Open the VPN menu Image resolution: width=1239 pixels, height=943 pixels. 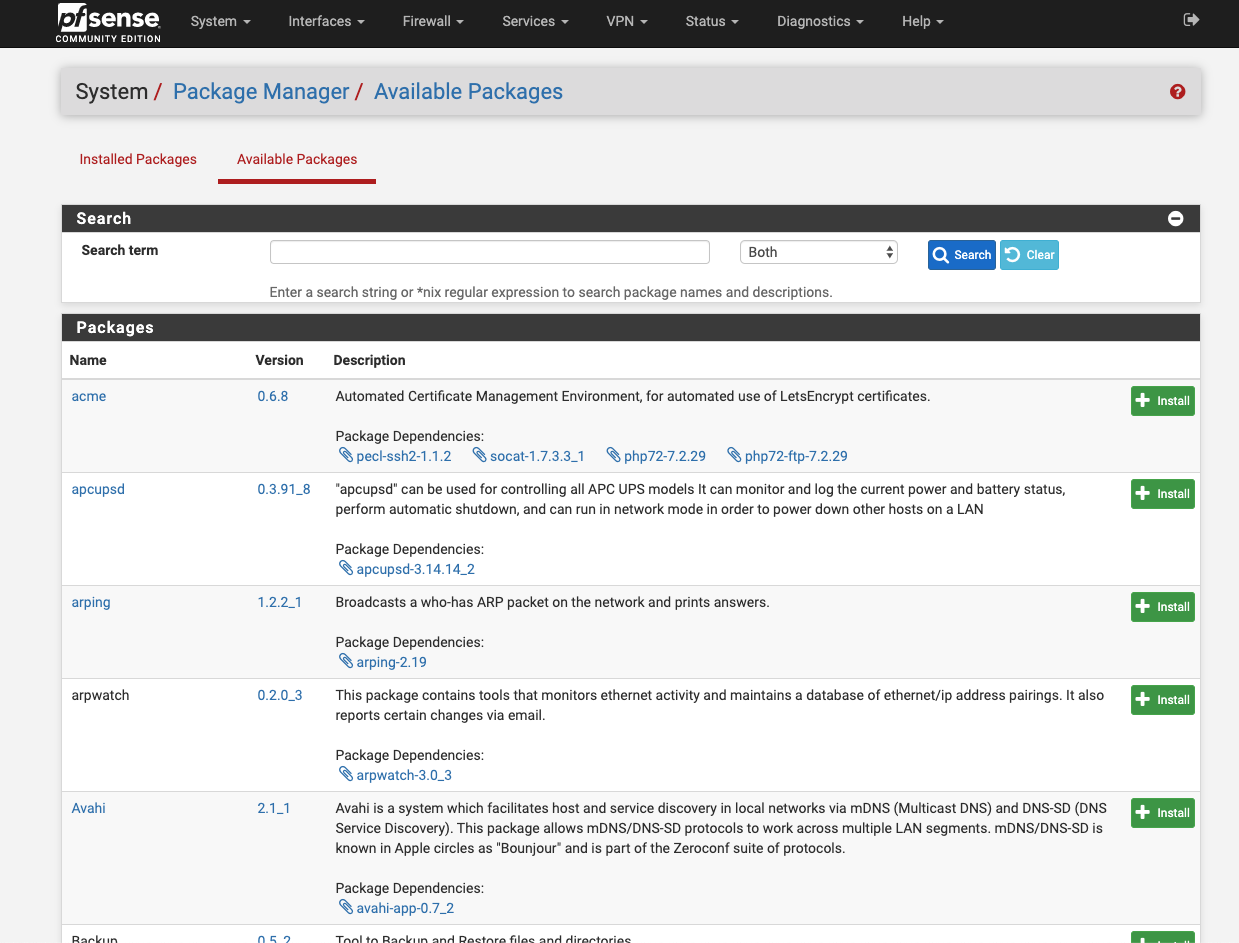click(x=627, y=21)
